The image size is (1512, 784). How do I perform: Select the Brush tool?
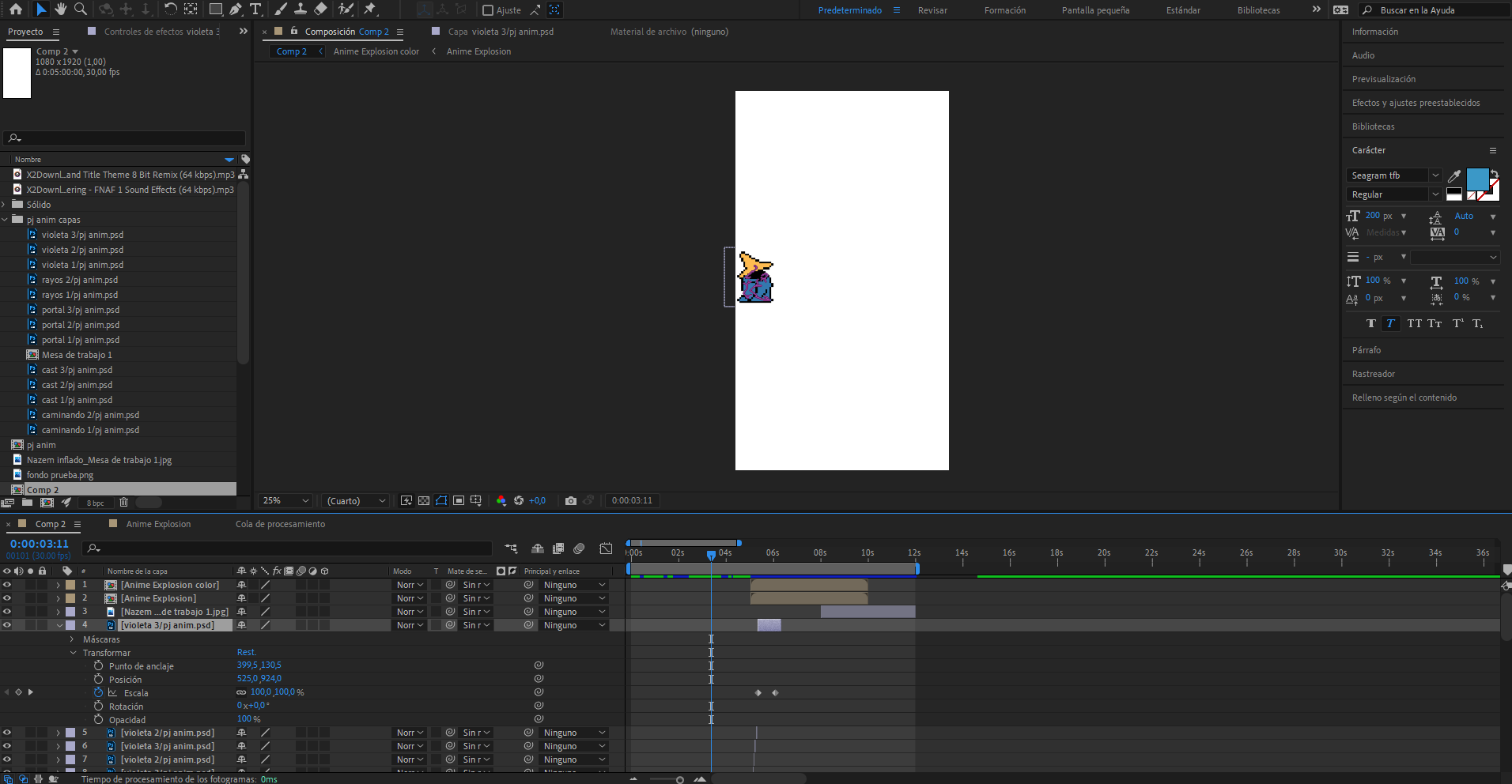281,9
